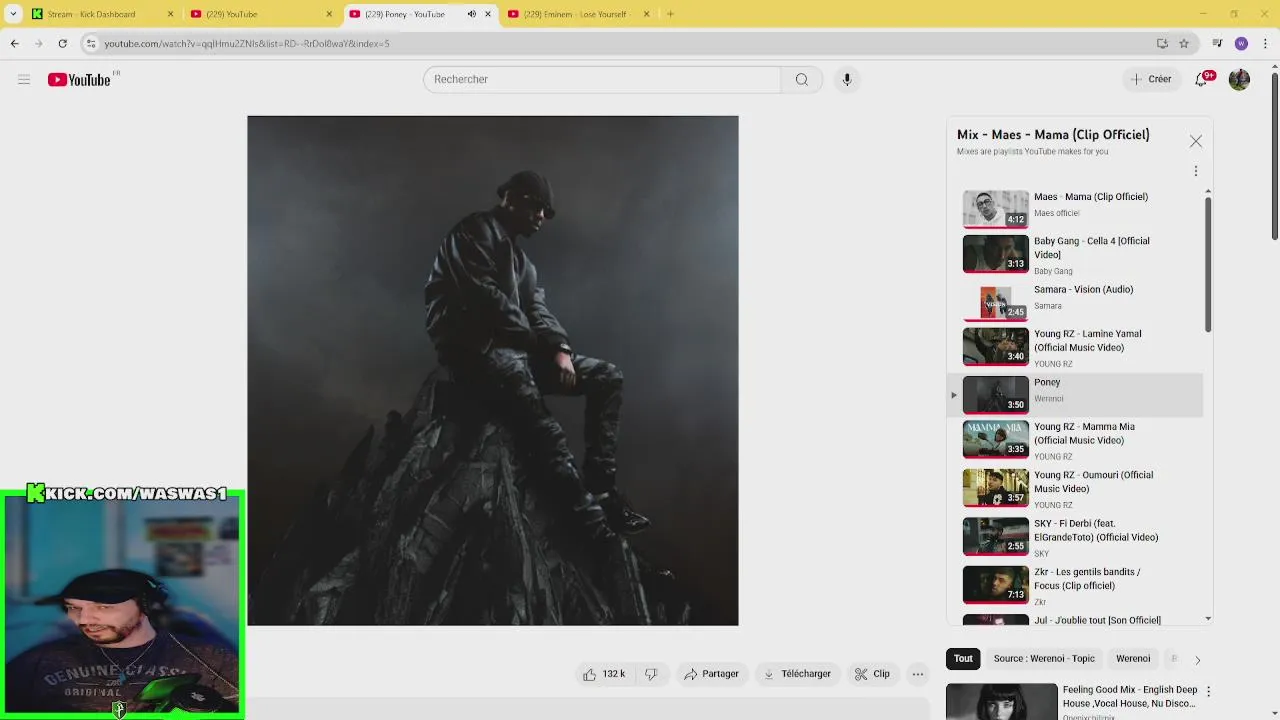Select the Tout filter chip

963,659
